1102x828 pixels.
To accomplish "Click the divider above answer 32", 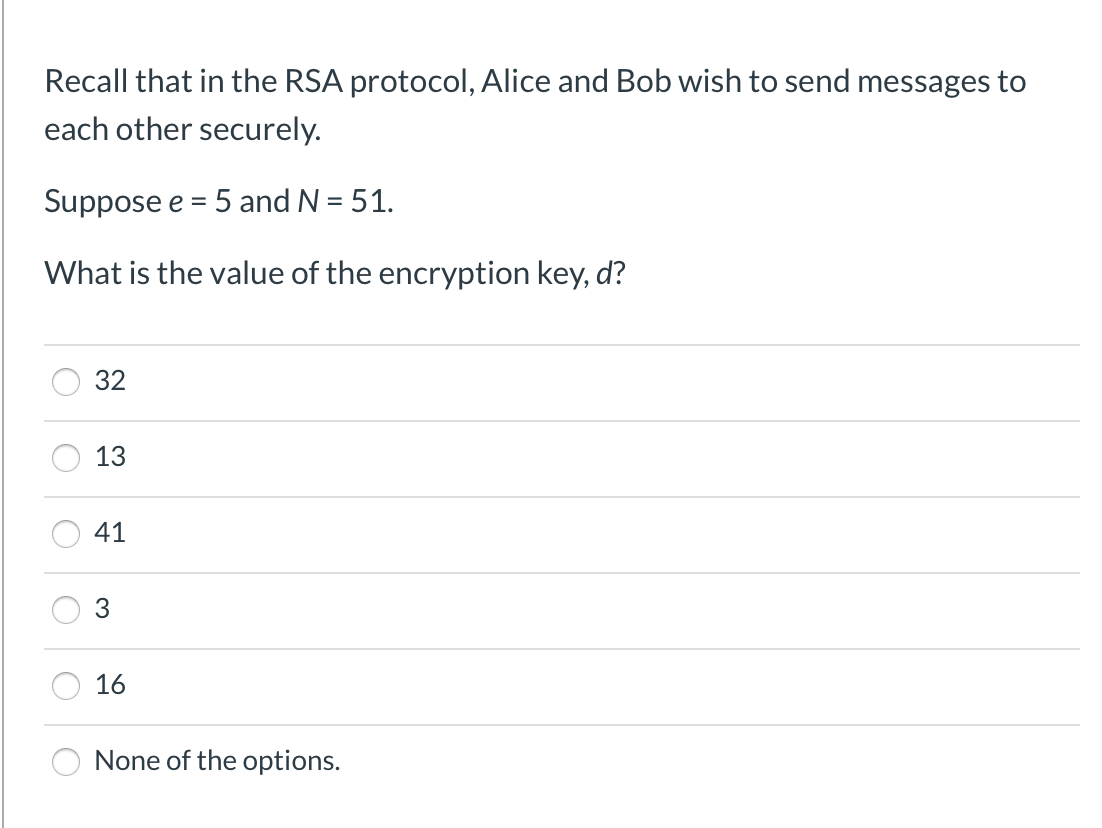I will tap(560, 343).
